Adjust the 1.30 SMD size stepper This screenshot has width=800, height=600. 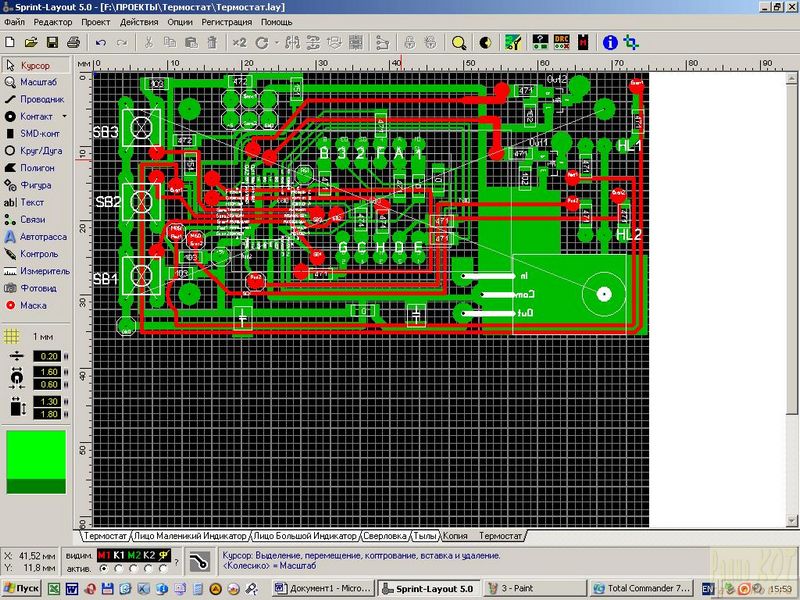(x=66, y=402)
